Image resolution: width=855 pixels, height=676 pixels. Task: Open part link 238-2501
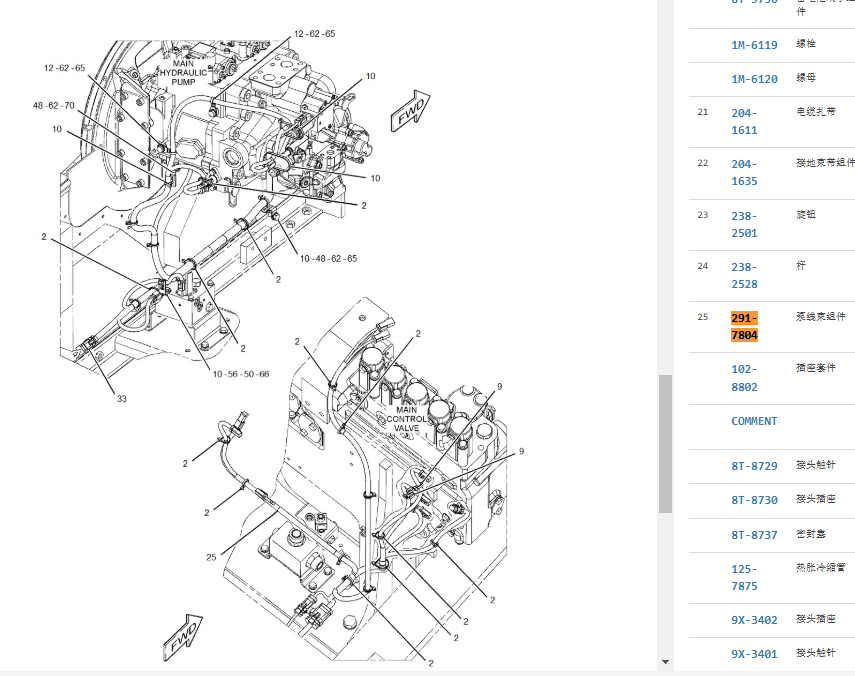coord(744,224)
